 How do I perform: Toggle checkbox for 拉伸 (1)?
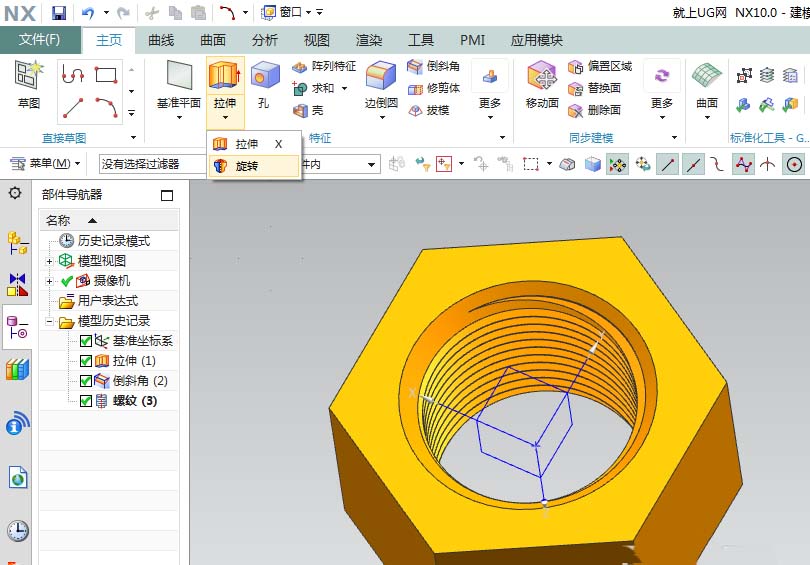pyautogui.click(x=86, y=360)
